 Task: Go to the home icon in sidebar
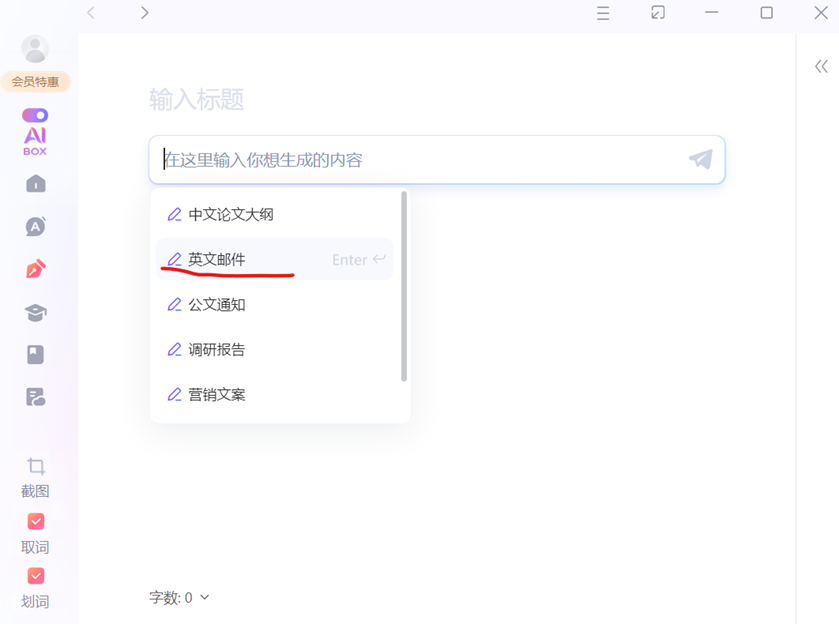[35, 184]
